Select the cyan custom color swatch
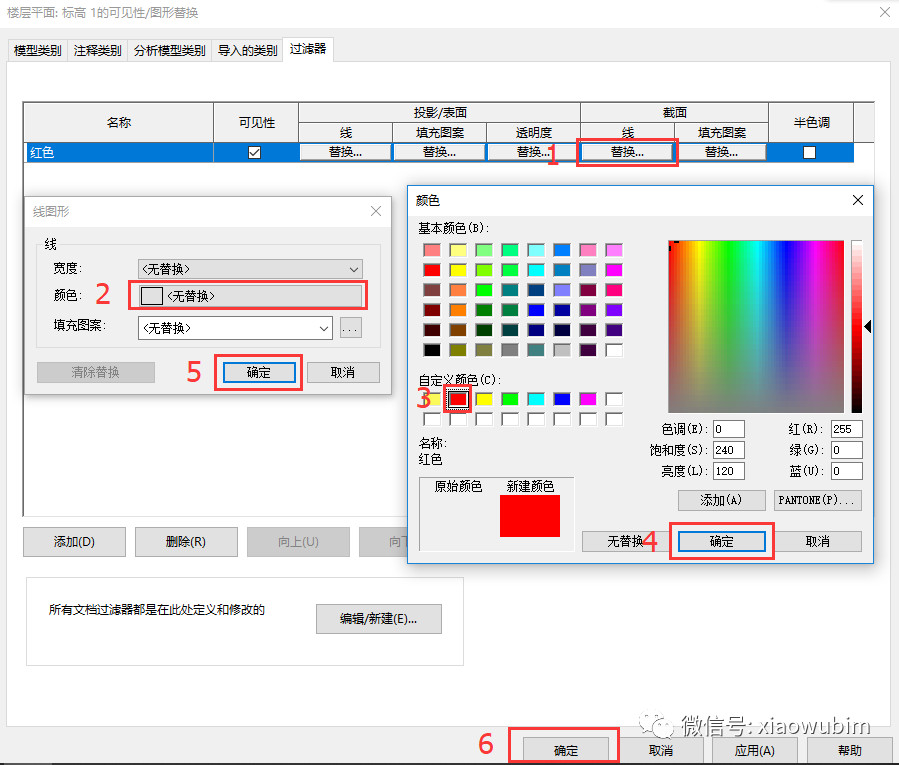 pos(536,399)
